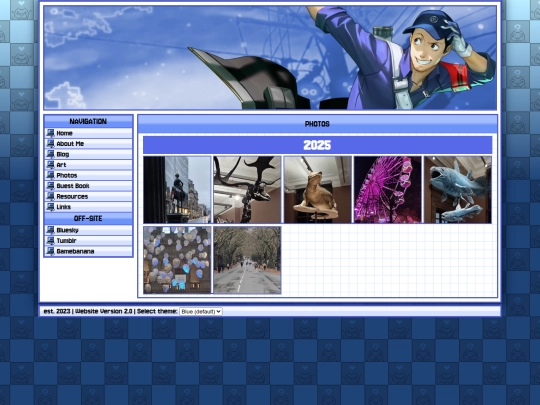Screen dimensions: 540x405
Task: Click the NAVIGATION sidebar heading
Action: 88,122
